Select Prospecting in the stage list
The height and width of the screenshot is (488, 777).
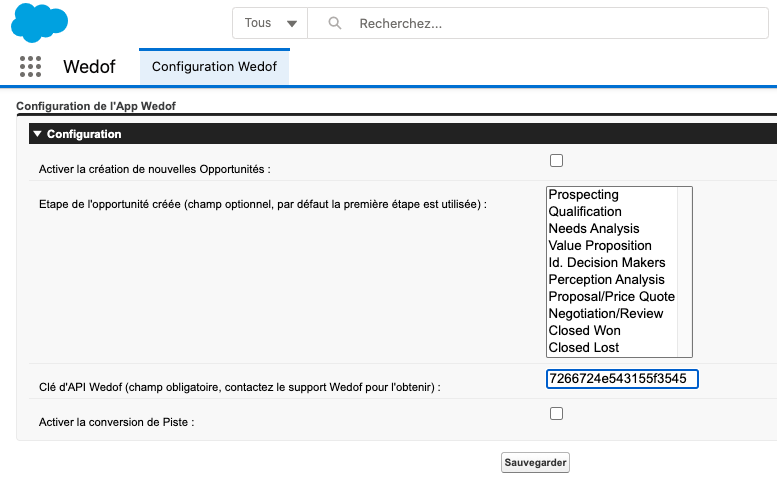(612, 195)
